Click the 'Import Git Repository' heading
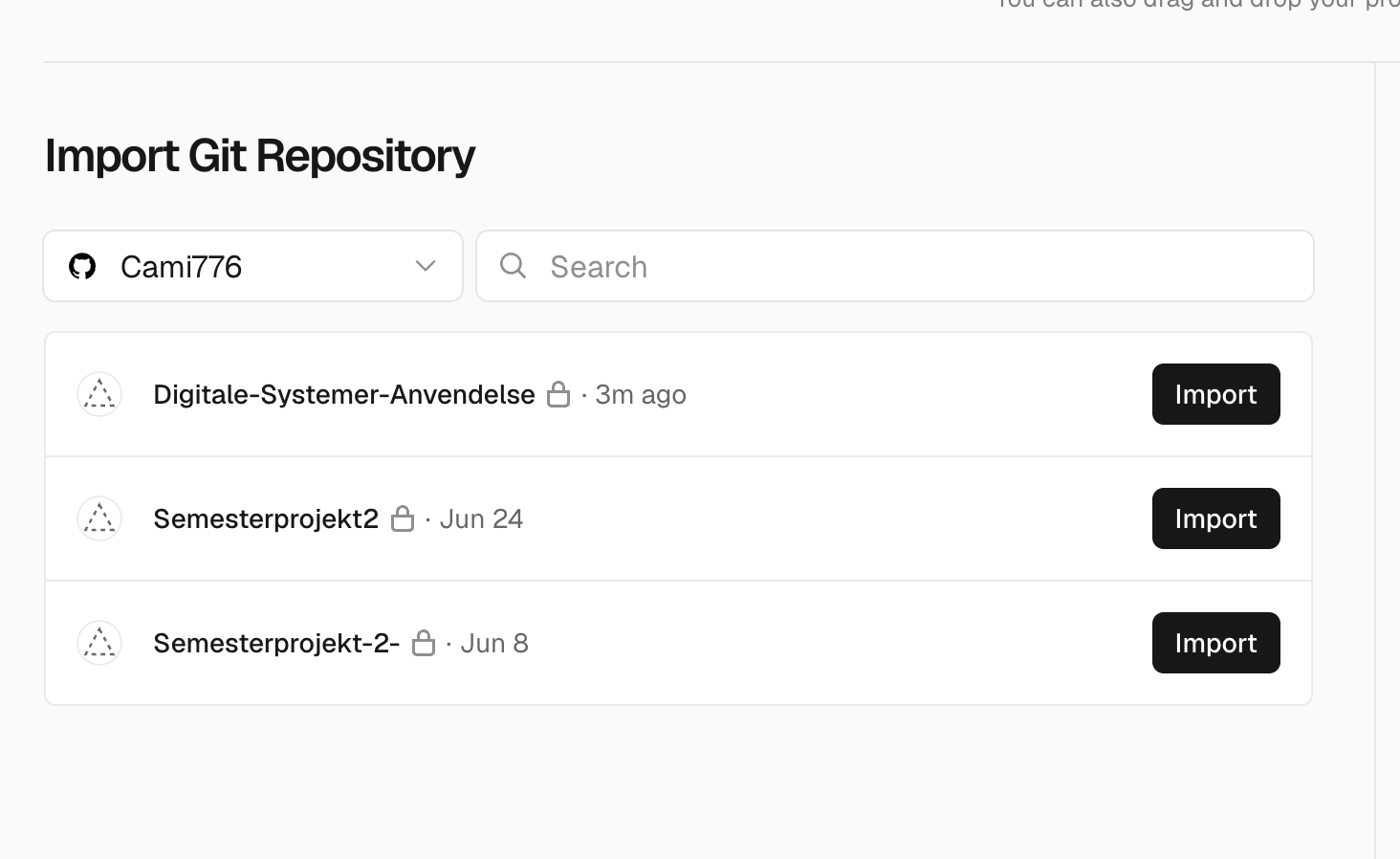1400x859 pixels. point(260,155)
